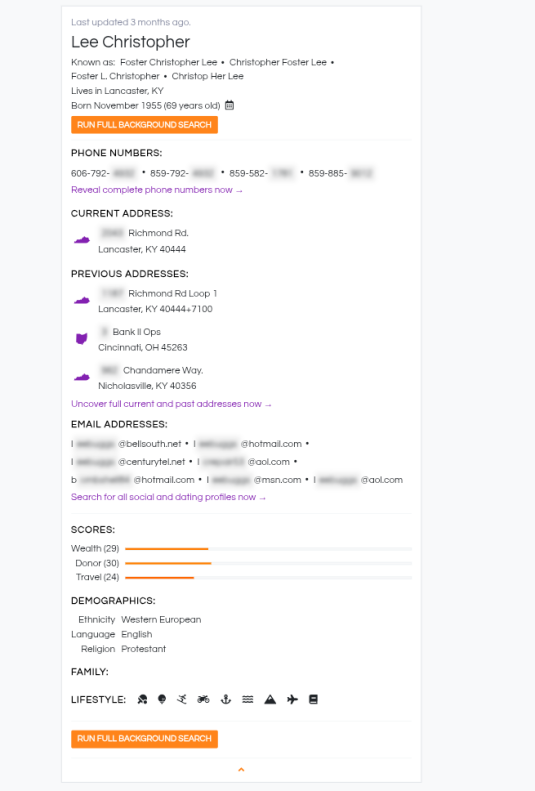Screen dimensions: 535x791
Task: Click the anchor lifestyle icon
Action: pos(226,699)
